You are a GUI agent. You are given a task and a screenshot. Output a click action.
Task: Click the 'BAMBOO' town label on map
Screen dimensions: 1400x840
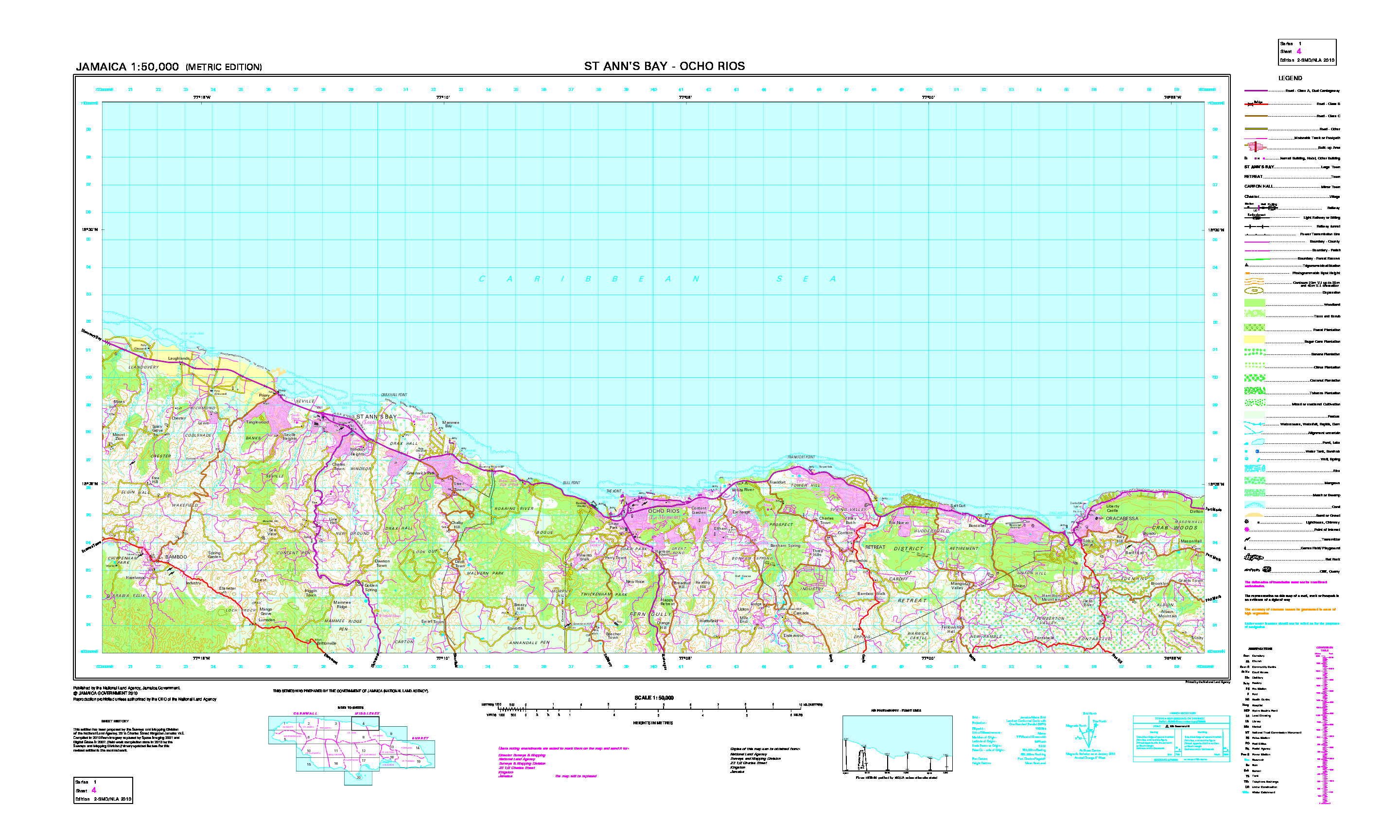point(176,557)
